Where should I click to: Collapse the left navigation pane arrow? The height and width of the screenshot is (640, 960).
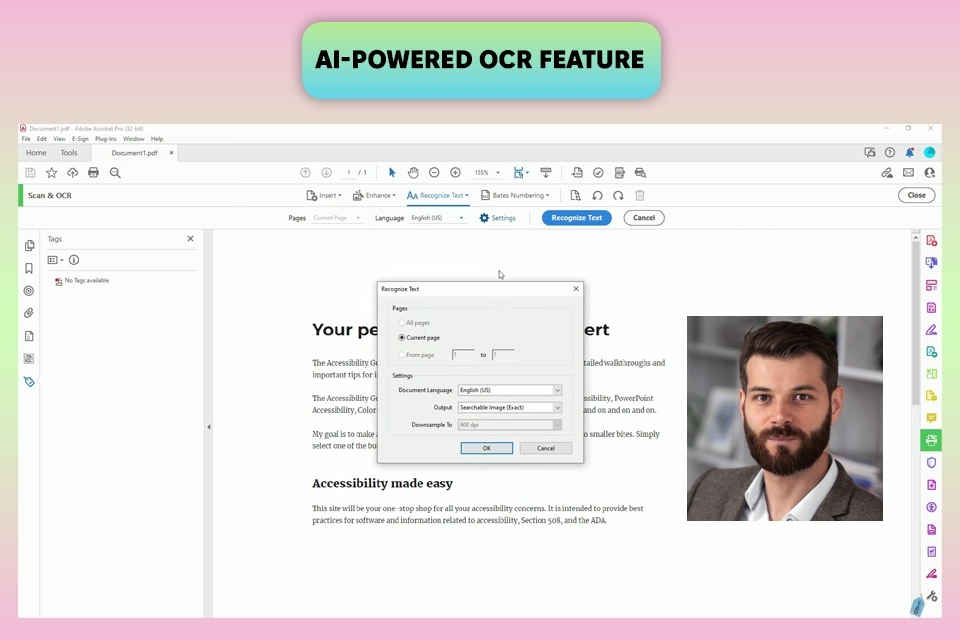tap(209, 427)
